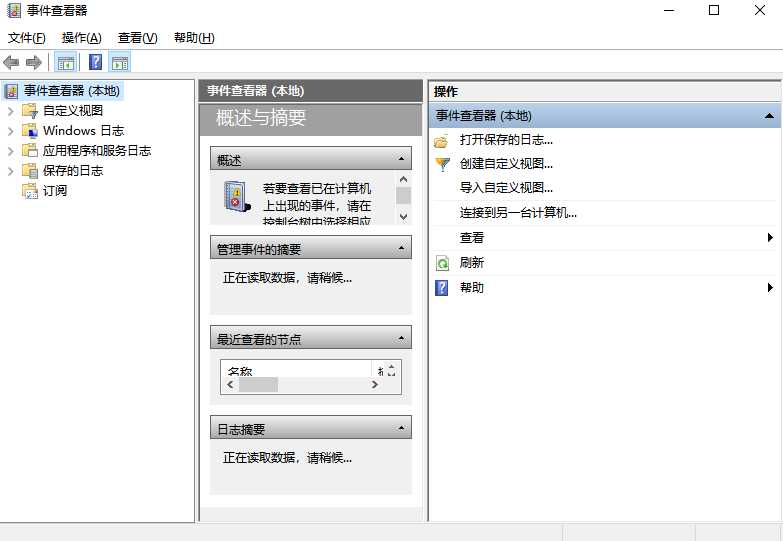Open the 查看(V) menu
This screenshot has height=541, width=783.
137,38
